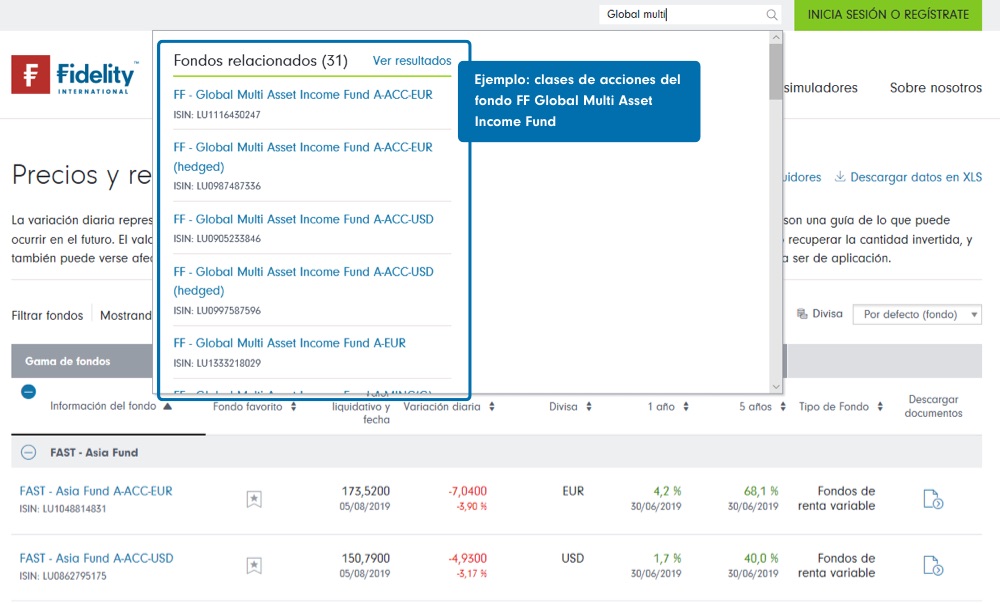1000x604 pixels.
Task: Click 1,7 % one-year return
Action: [667, 558]
